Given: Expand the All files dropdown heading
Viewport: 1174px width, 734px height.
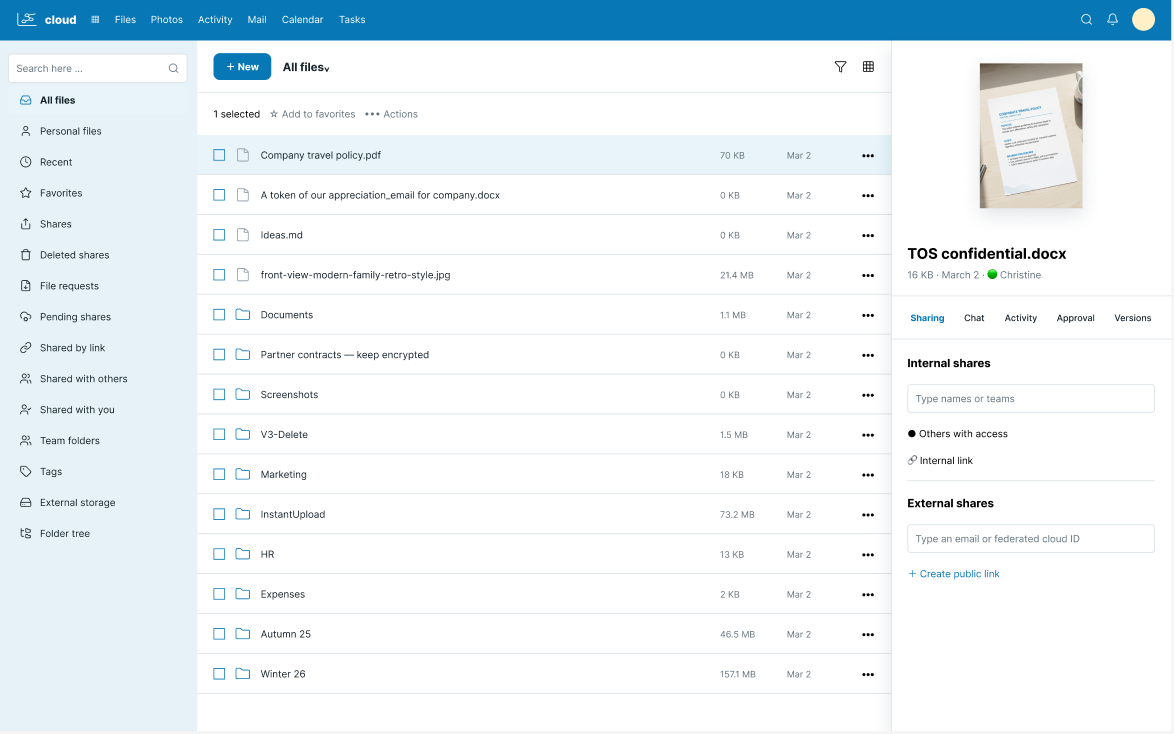Looking at the screenshot, I should tap(306, 67).
